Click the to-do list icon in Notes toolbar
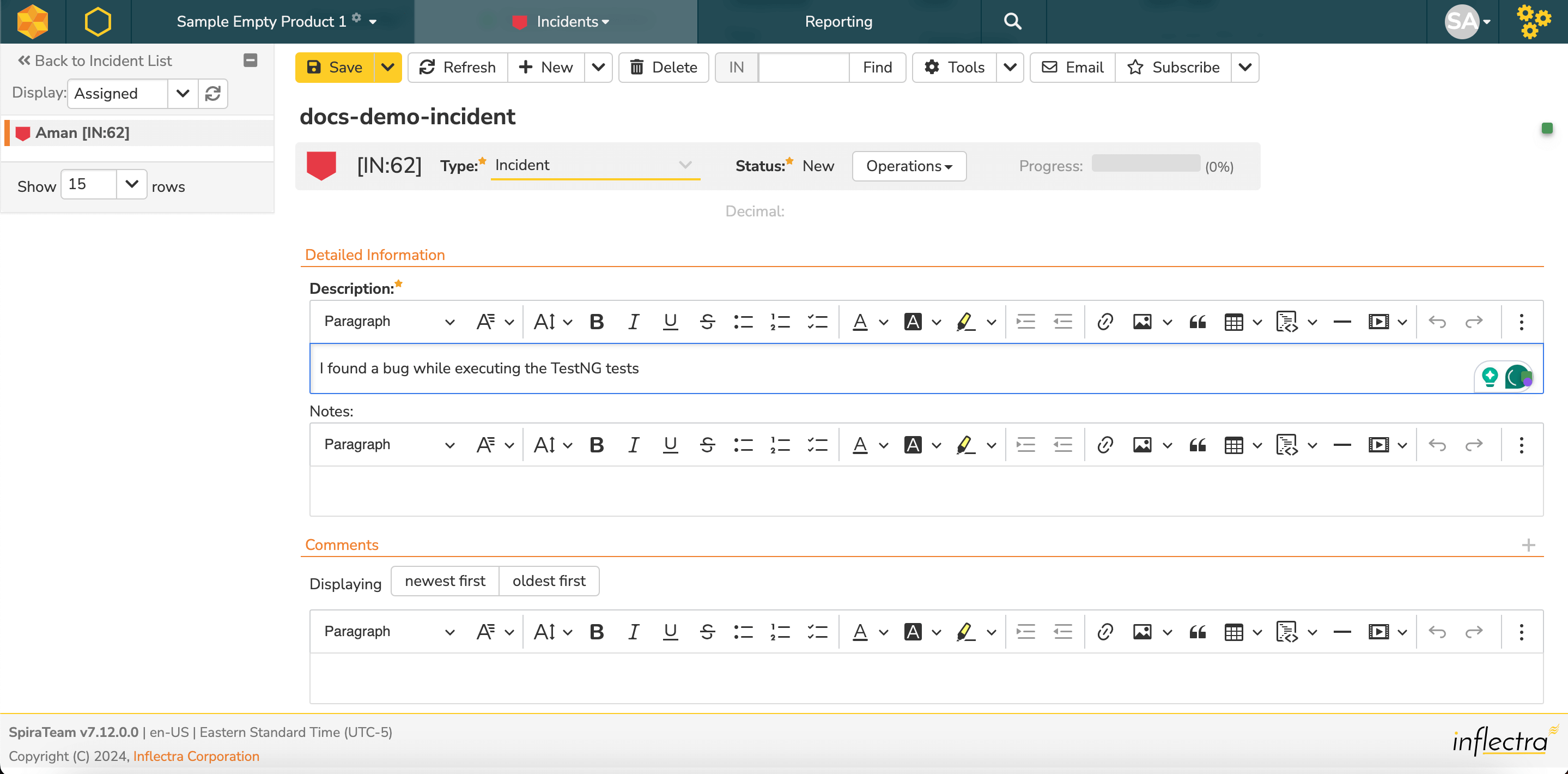The image size is (1568, 774). coord(817,445)
